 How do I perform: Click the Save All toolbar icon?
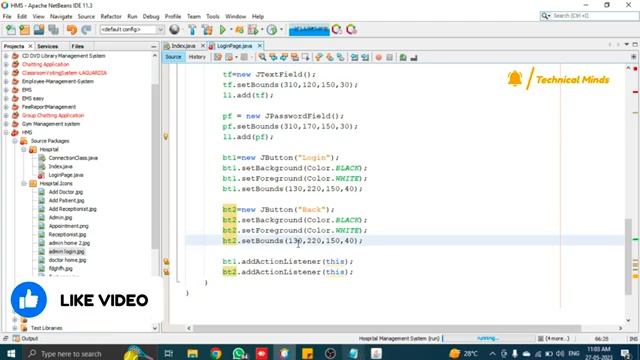[53, 29]
